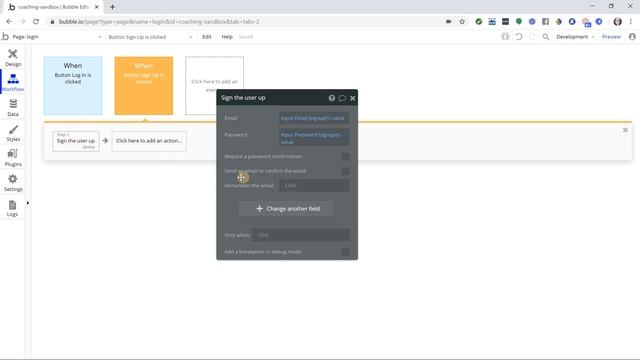Click the Bubble logo icon
The image size is (640, 360).
[x=5, y=37]
